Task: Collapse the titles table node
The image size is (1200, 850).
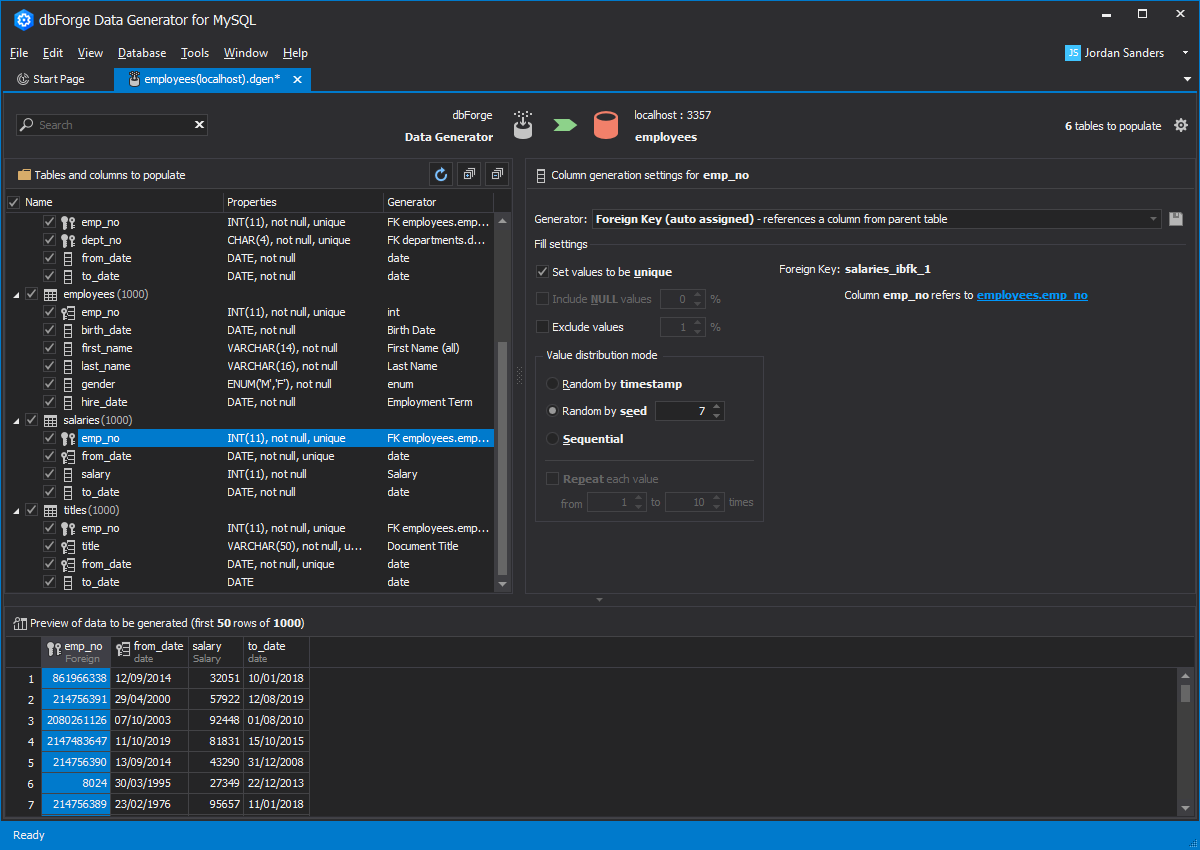Action: pyautogui.click(x=16, y=511)
